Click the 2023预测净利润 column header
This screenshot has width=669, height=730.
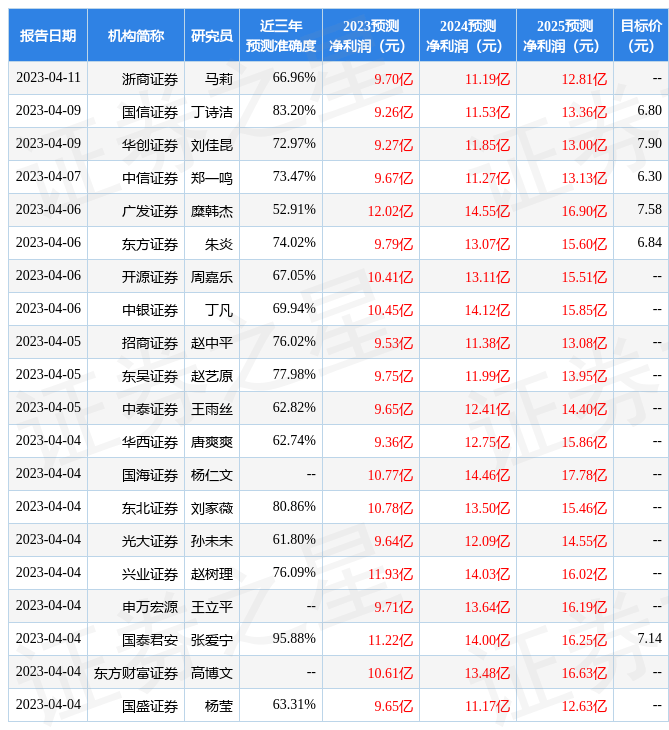[371, 35]
